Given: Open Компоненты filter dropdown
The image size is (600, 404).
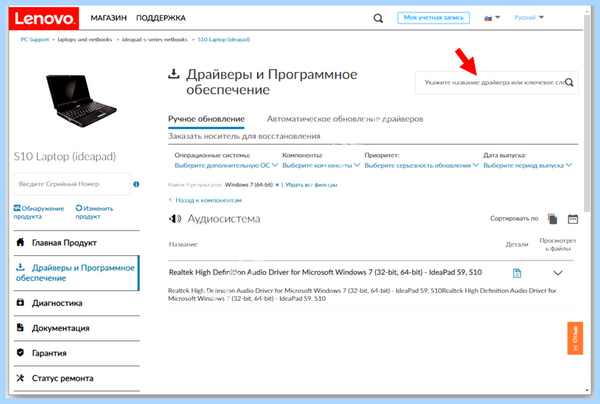Looking at the screenshot, I should pyautogui.click(x=321, y=165).
